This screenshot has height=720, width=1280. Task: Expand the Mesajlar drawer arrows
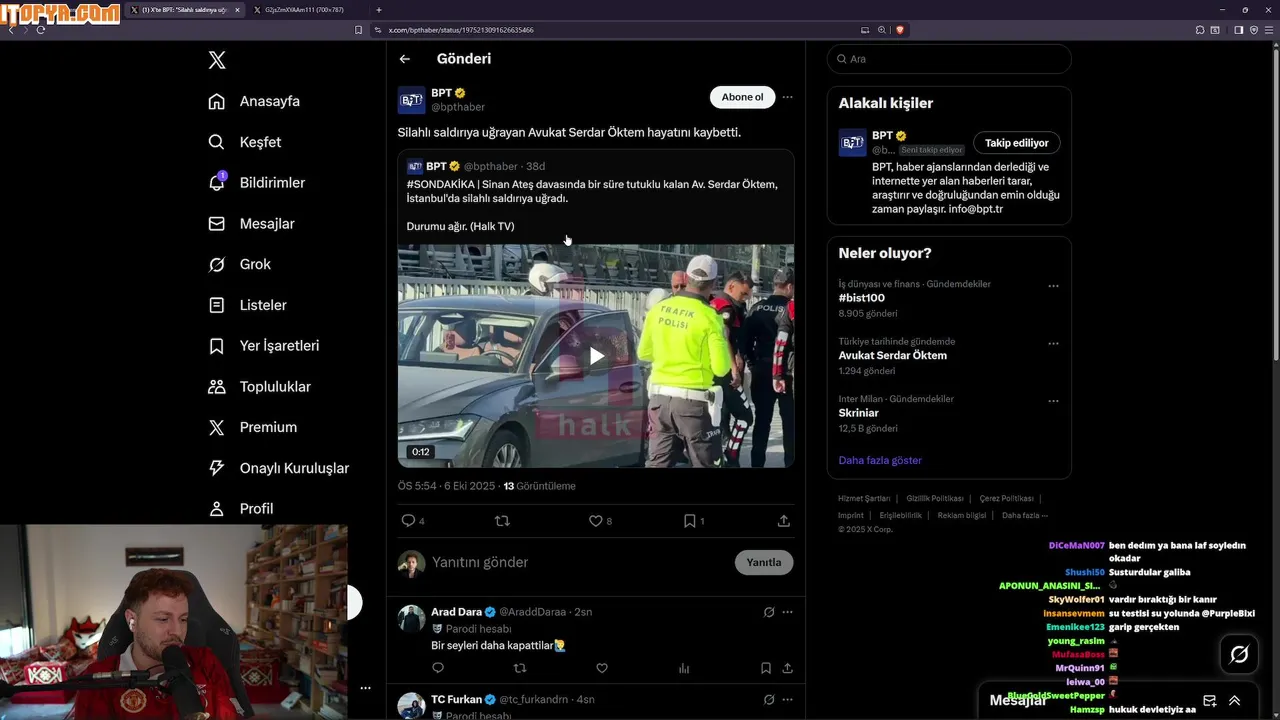coord(1235,701)
